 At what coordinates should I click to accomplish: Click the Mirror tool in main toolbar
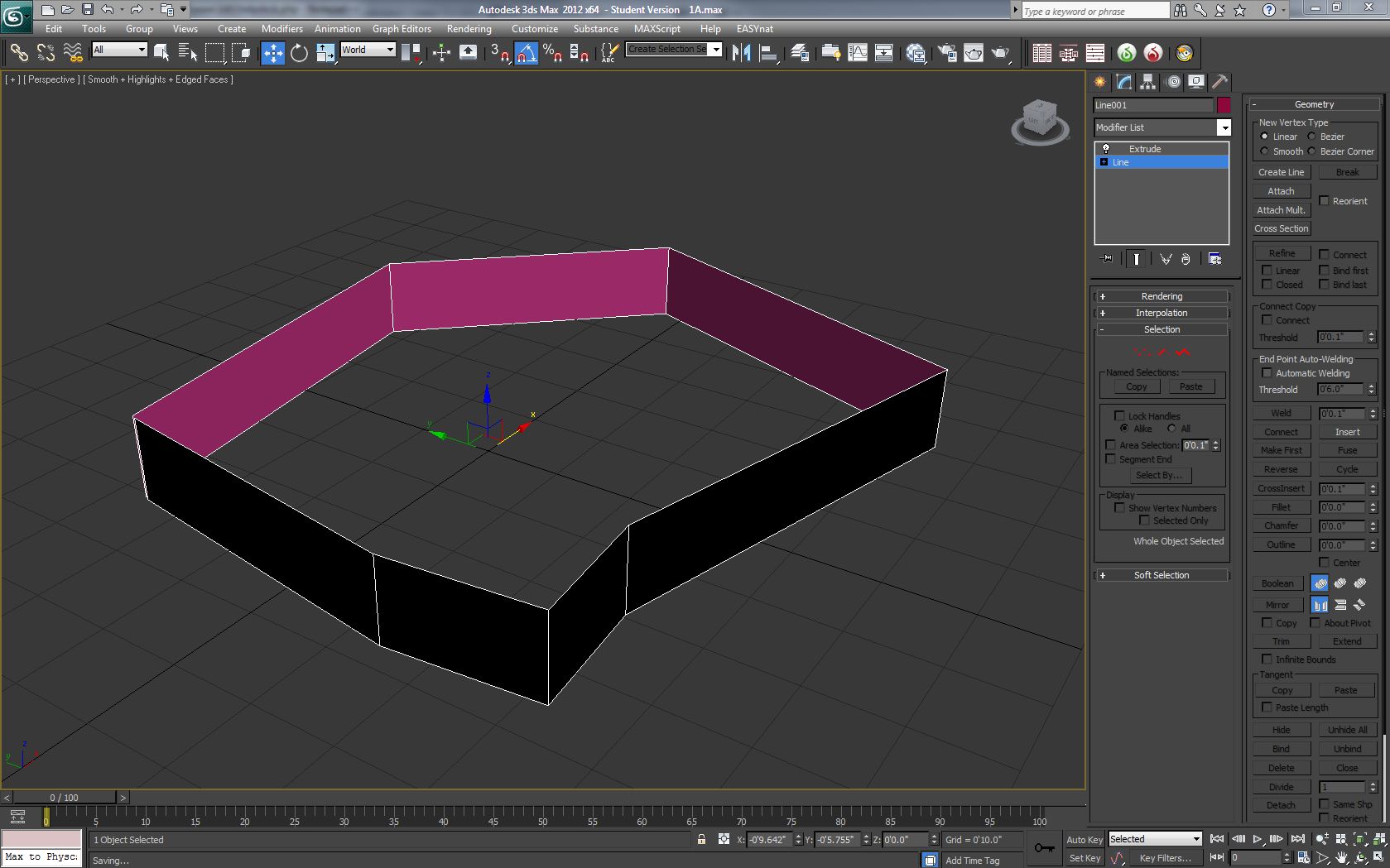tap(741, 53)
